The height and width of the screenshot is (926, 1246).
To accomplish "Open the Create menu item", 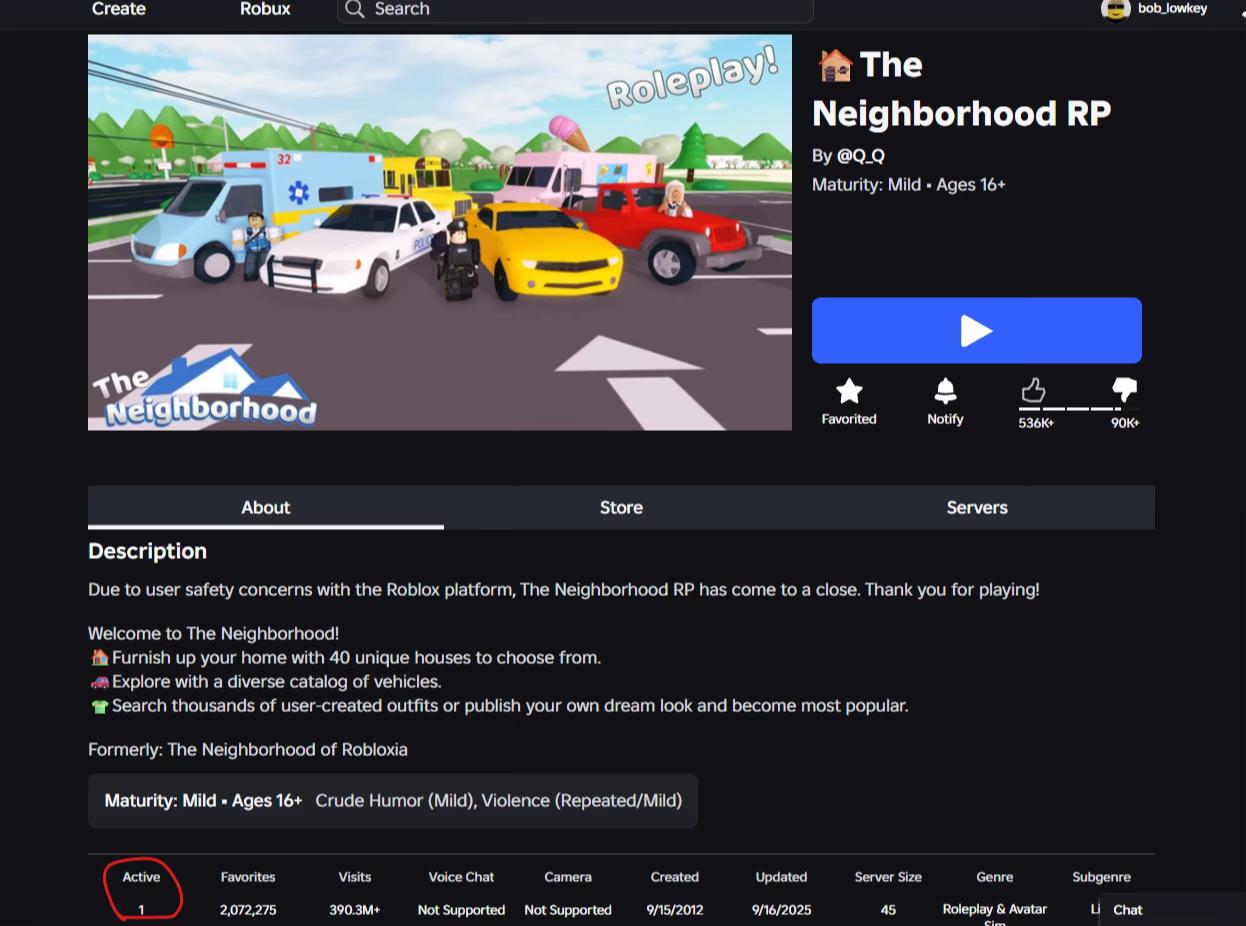I will (x=119, y=10).
